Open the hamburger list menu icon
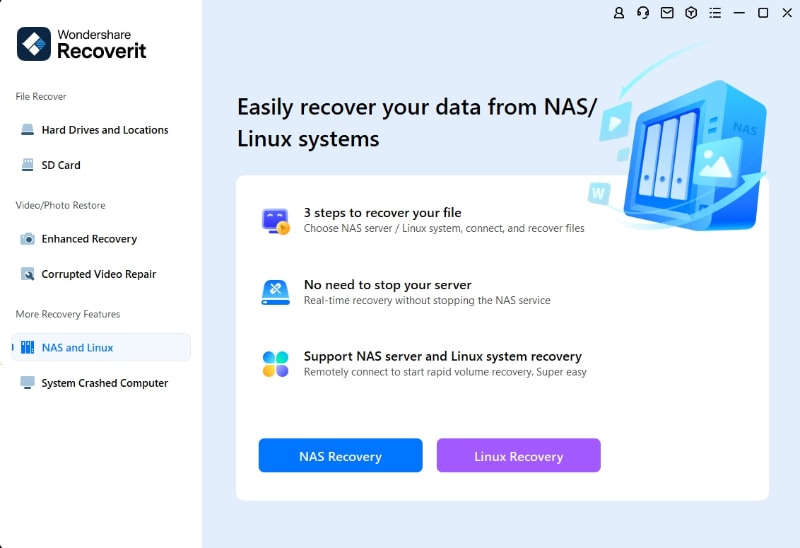This screenshot has height=548, width=800. click(715, 13)
